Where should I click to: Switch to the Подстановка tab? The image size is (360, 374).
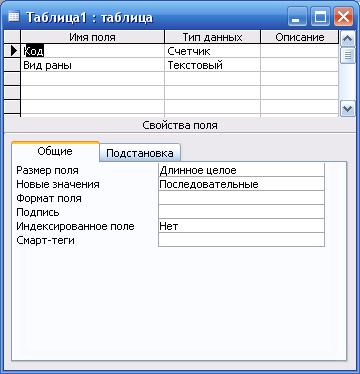140,153
